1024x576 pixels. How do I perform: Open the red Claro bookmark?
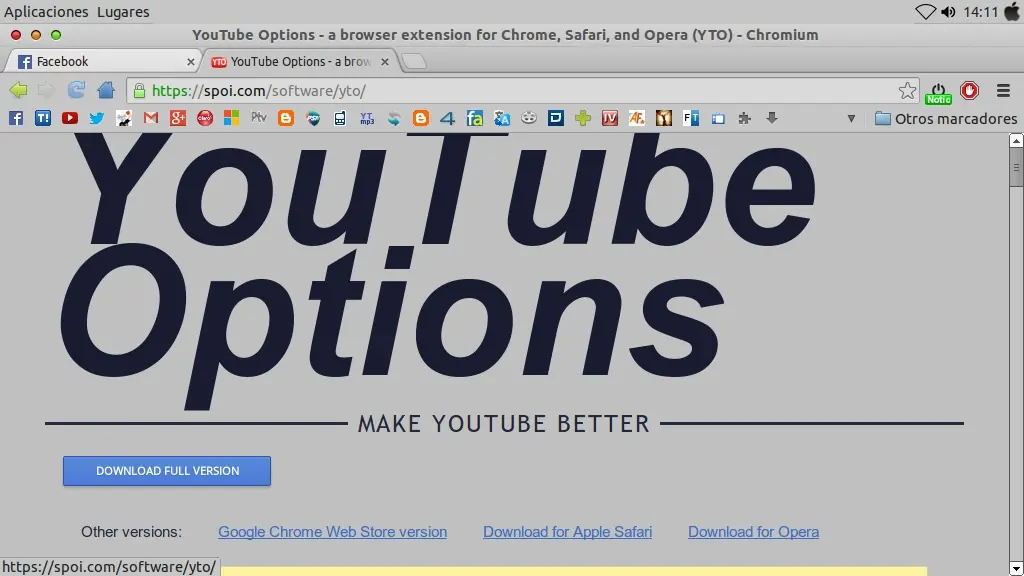[x=205, y=118]
